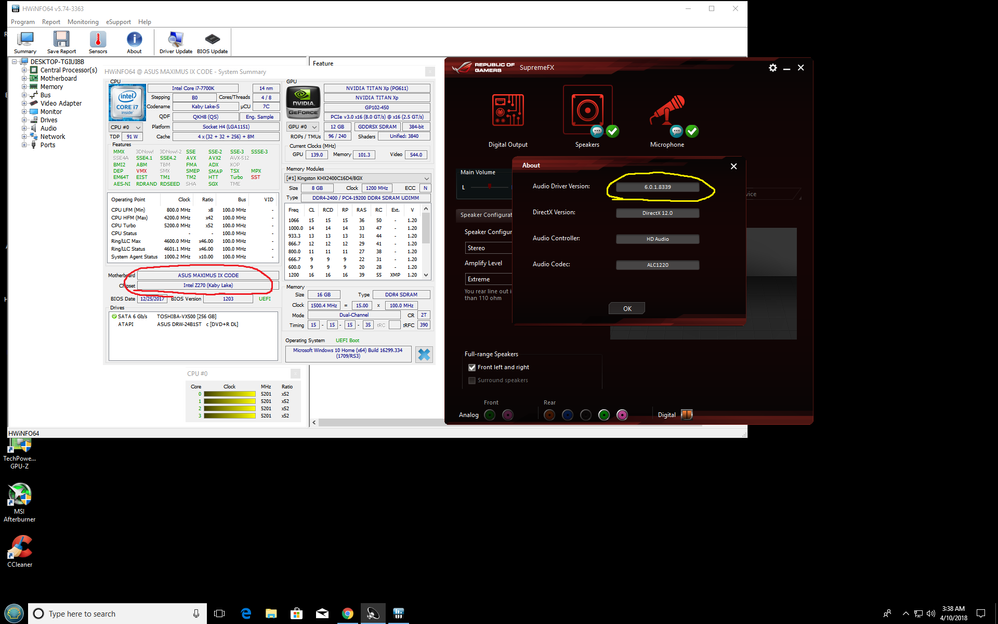
Task: Open the SupremeFX settings gear
Action: [773, 67]
